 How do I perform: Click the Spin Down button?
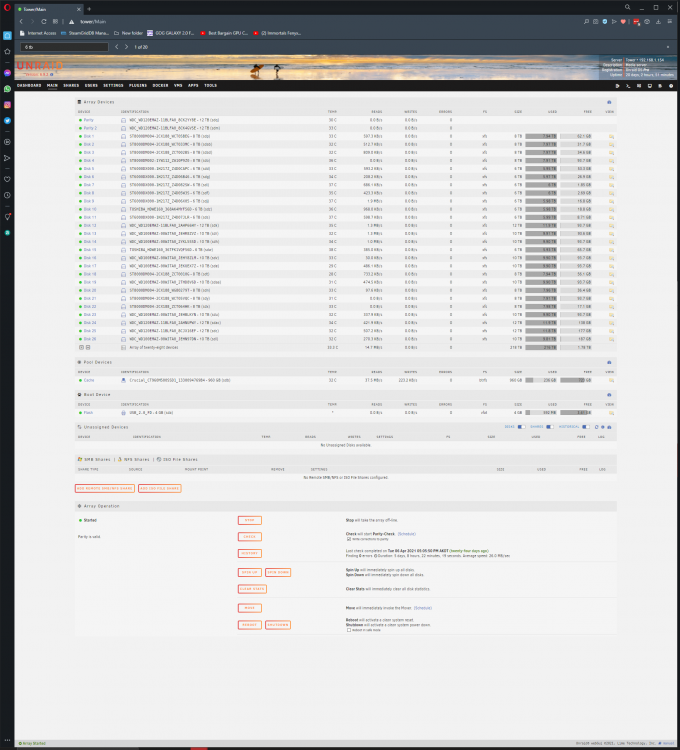278,573
